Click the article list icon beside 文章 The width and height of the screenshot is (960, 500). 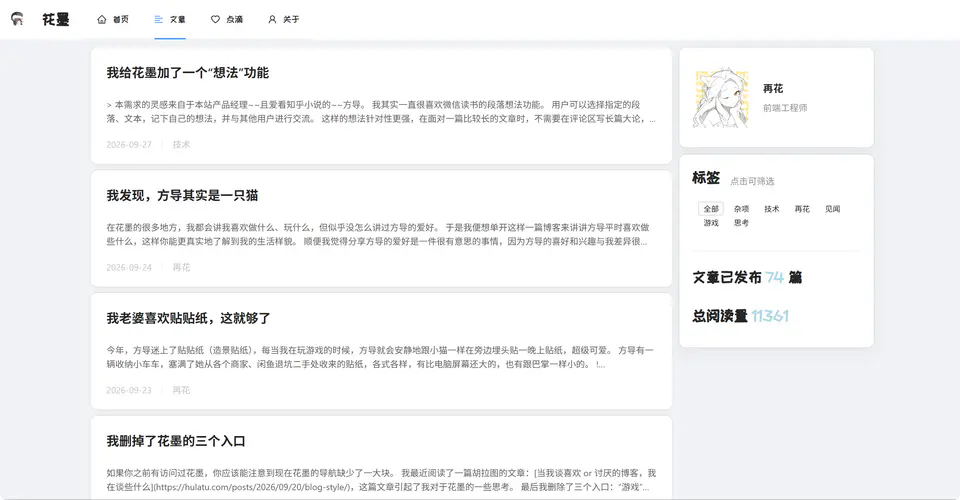(x=159, y=20)
